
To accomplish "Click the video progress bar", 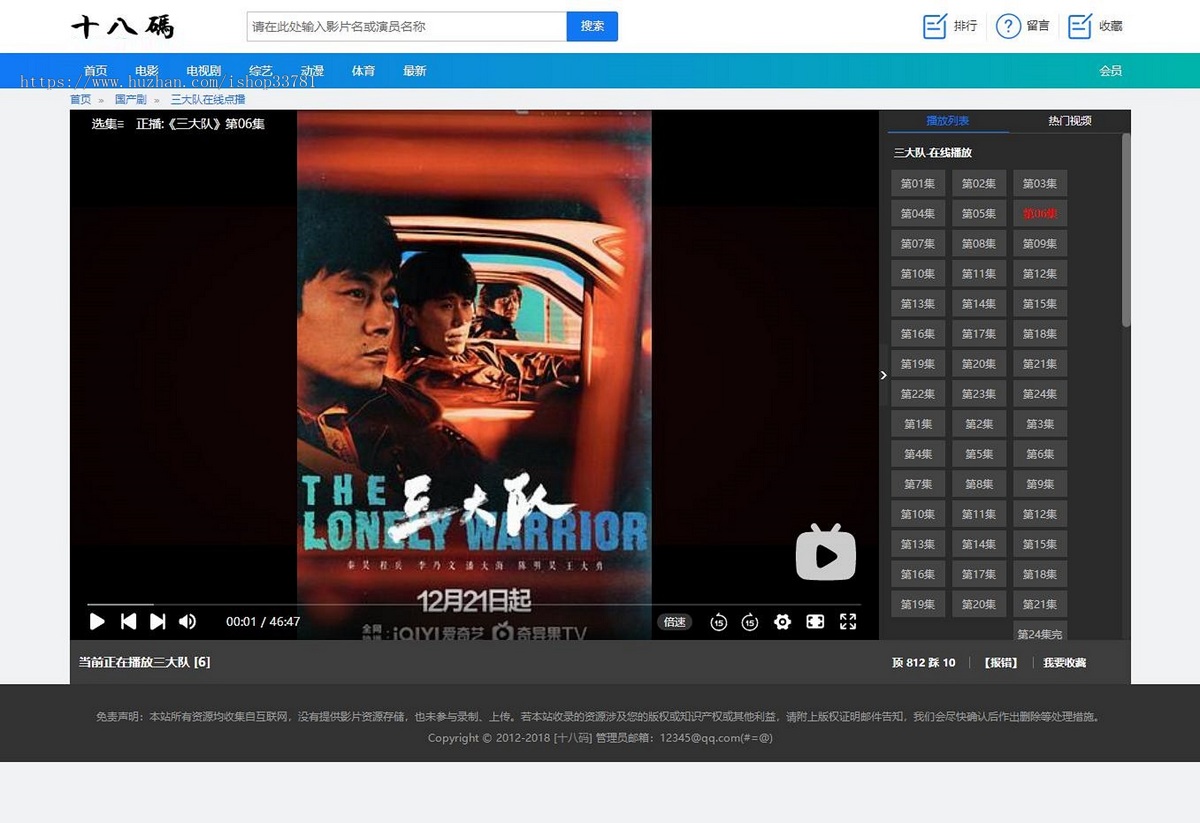I will click(x=473, y=604).
